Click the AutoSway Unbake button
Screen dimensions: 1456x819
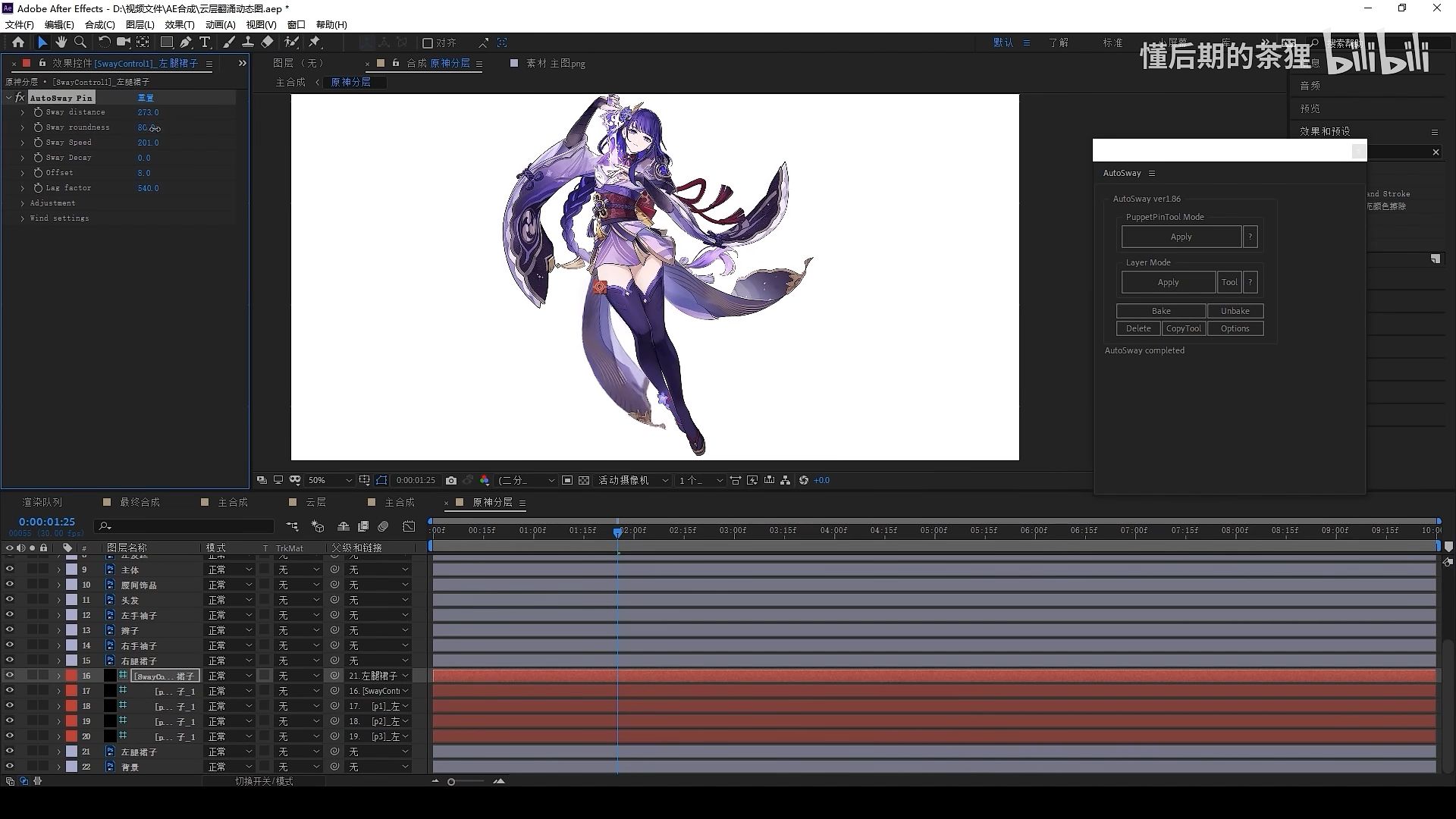[x=1235, y=311]
